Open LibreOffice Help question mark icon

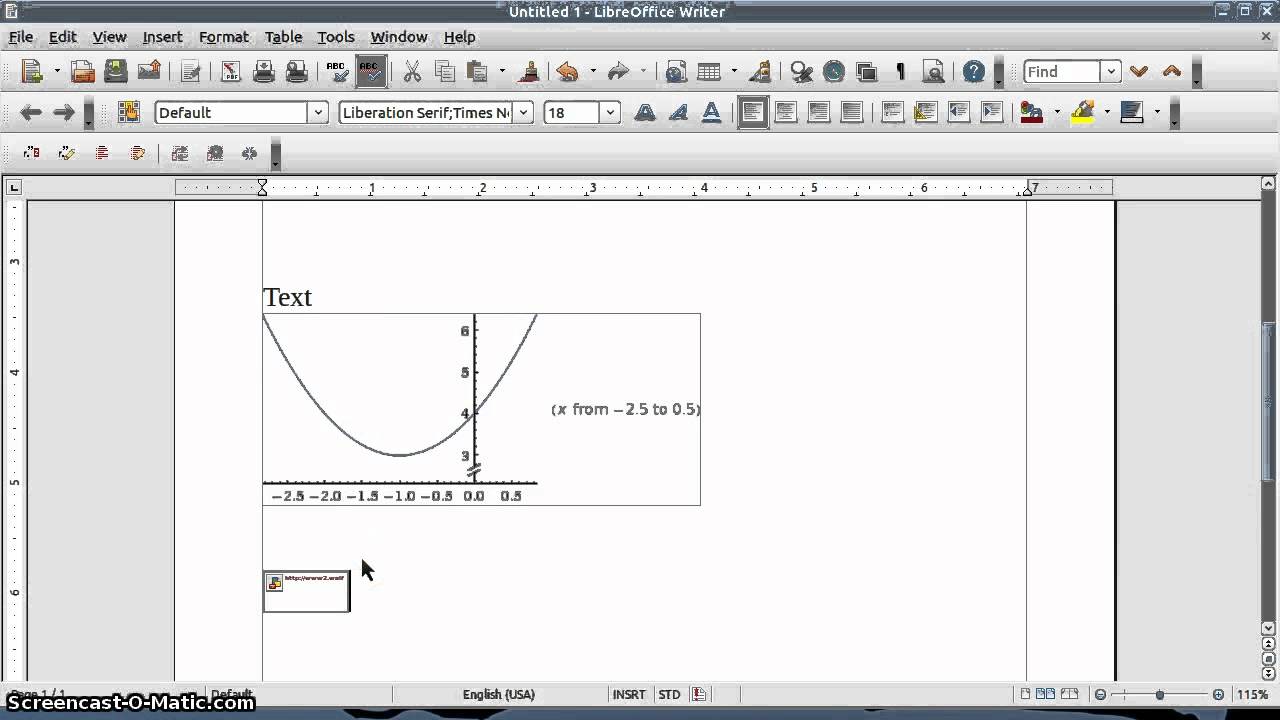[973, 71]
